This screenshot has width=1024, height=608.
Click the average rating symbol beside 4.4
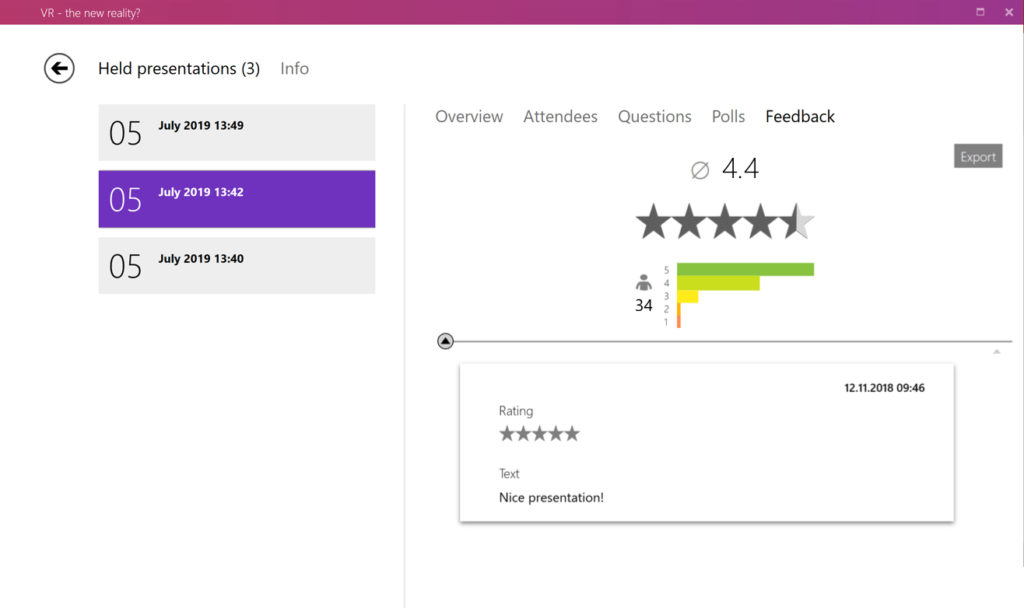coord(700,170)
